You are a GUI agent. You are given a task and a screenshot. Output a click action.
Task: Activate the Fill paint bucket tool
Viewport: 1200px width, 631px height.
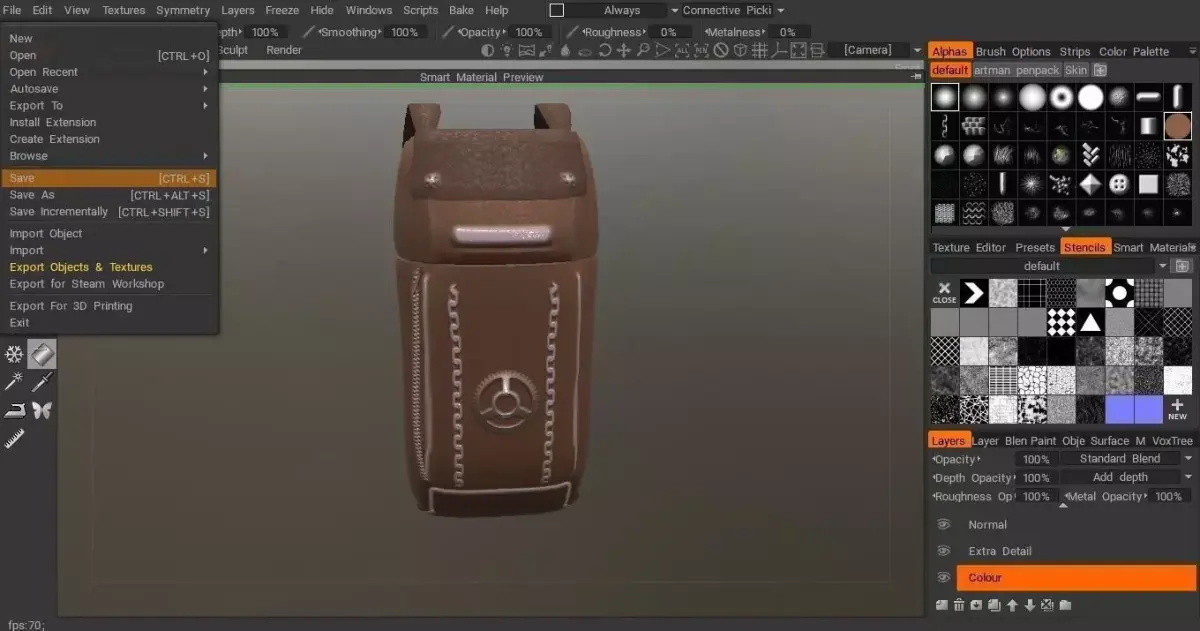pyautogui.click(x=41, y=354)
